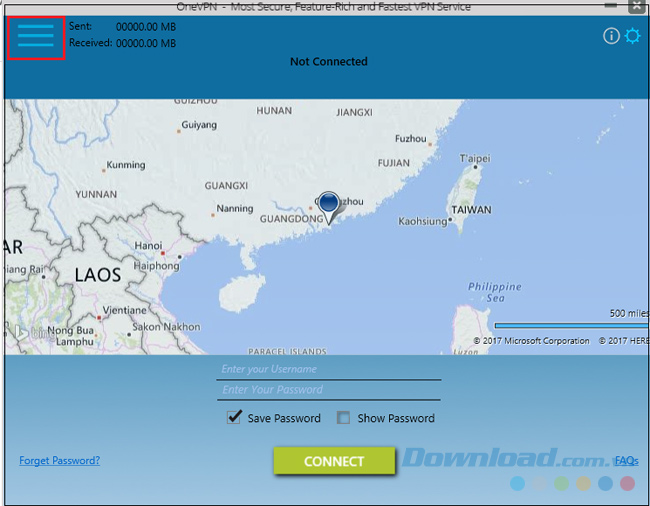This screenshot has height=506, width=650.
Task: Focus the Password input field
Action: coord(329,390)
